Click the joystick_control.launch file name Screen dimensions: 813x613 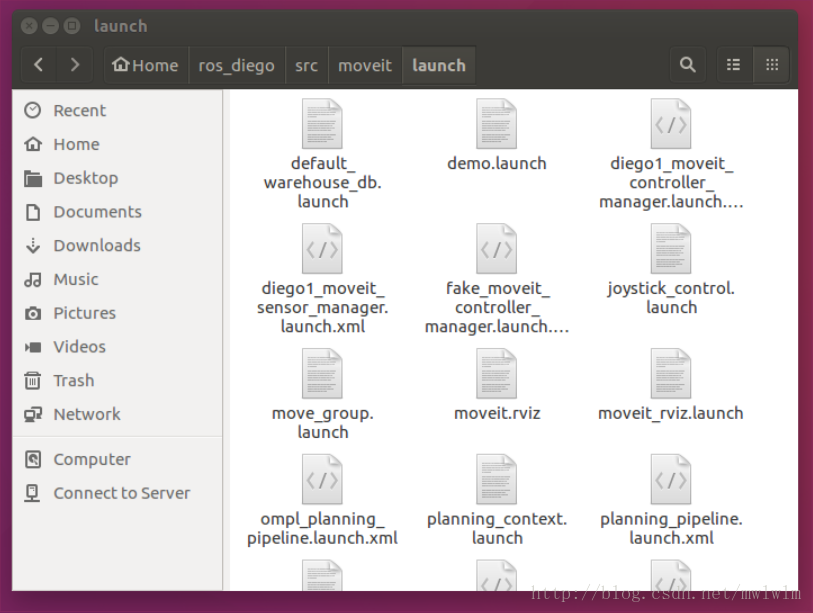tap(671, 298)
